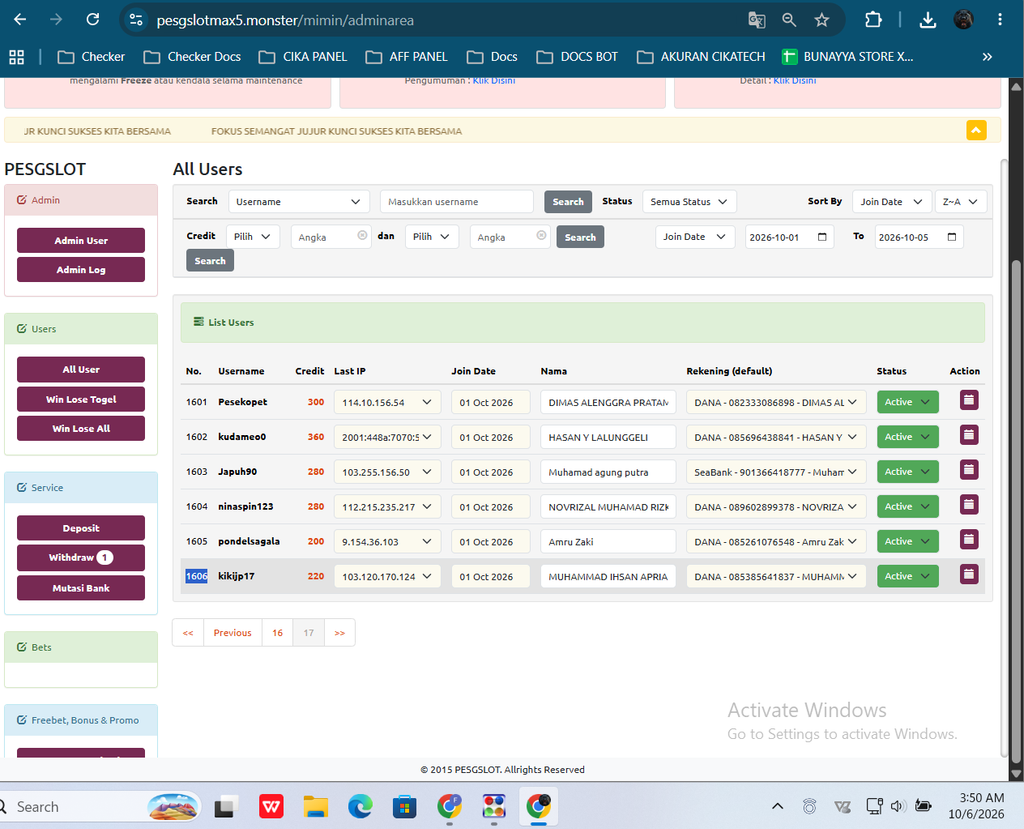Open Microsoft Edge from the taskbar
The width and height of the screenshot is (1024, 829).
[360, 807]
